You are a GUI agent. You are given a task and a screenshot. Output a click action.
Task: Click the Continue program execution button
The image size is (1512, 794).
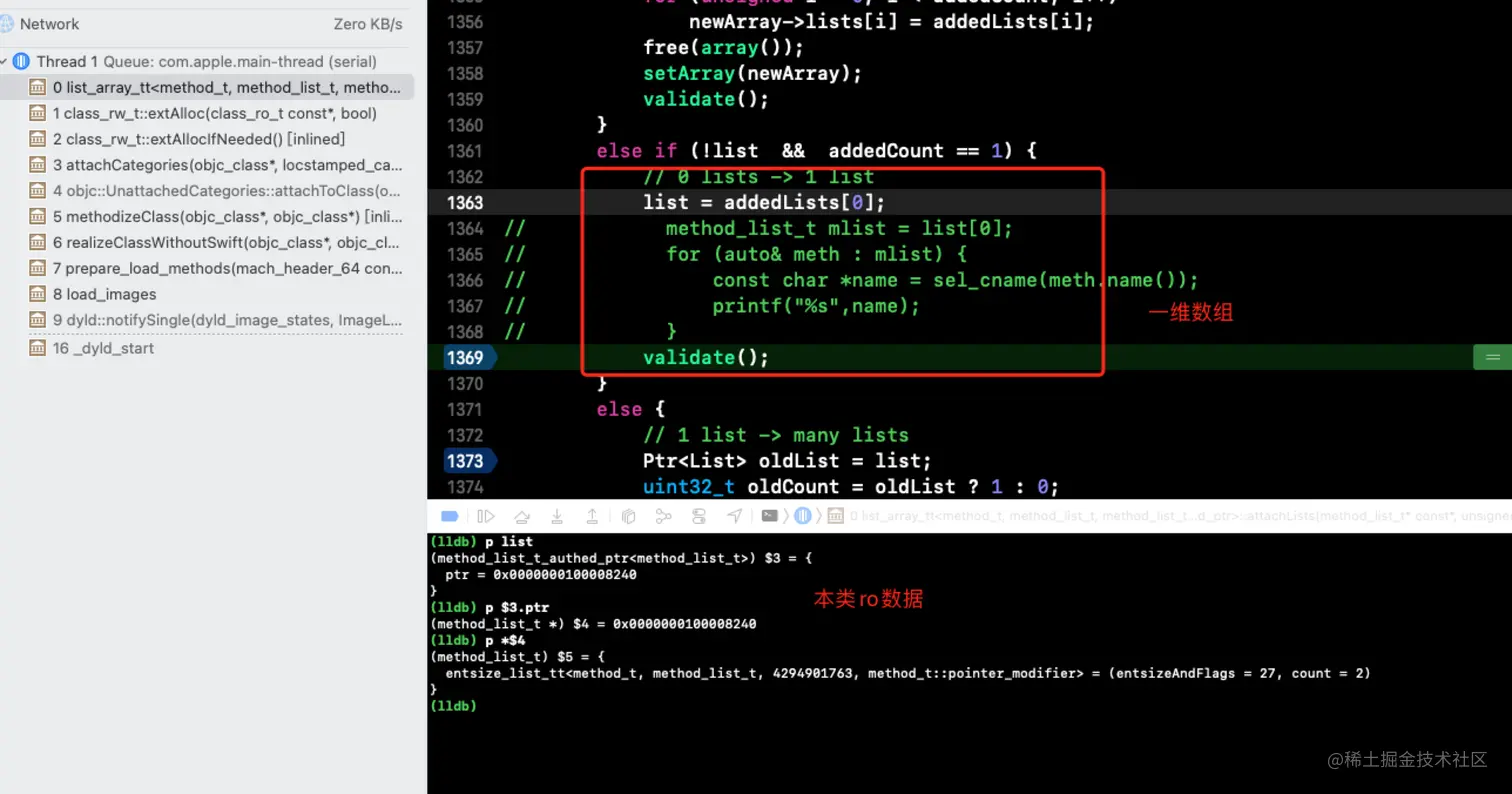[x=486, y=516]
